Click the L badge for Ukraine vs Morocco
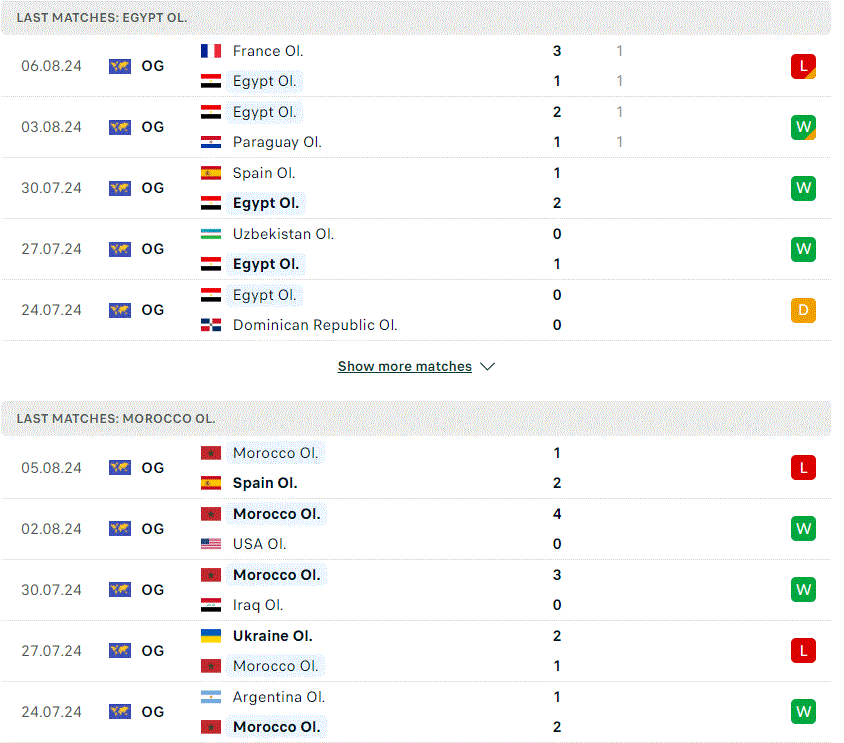Screen dimensions: 844x743 (x=803, y=650)
